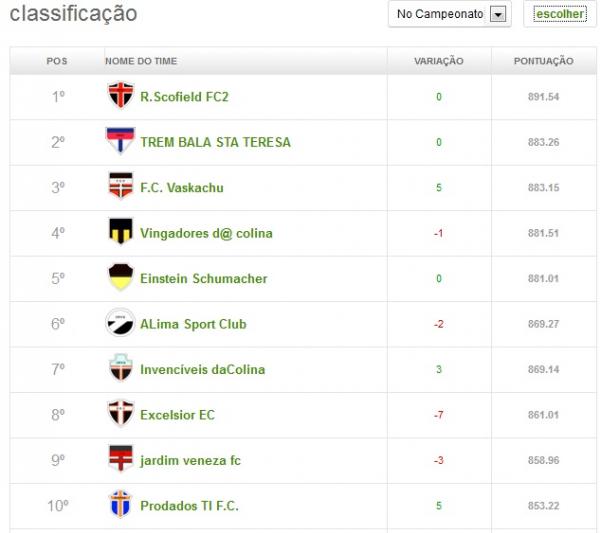Viewport: 600px width, 533px height.
Task: Click the ALima Sport Club round badge
Action: pos(120,323)
